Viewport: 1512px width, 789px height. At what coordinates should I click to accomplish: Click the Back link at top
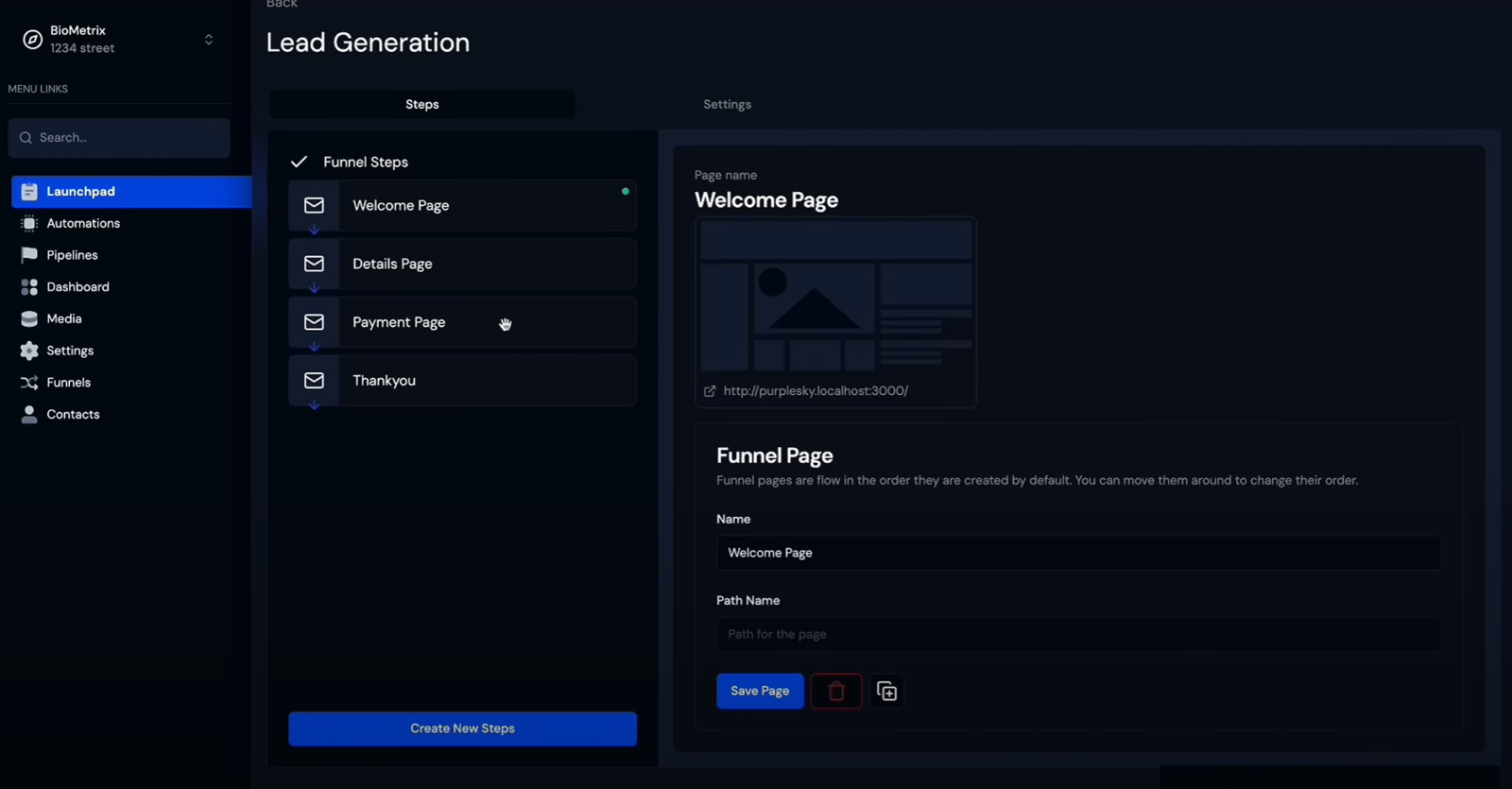click(x=282, y=4)
